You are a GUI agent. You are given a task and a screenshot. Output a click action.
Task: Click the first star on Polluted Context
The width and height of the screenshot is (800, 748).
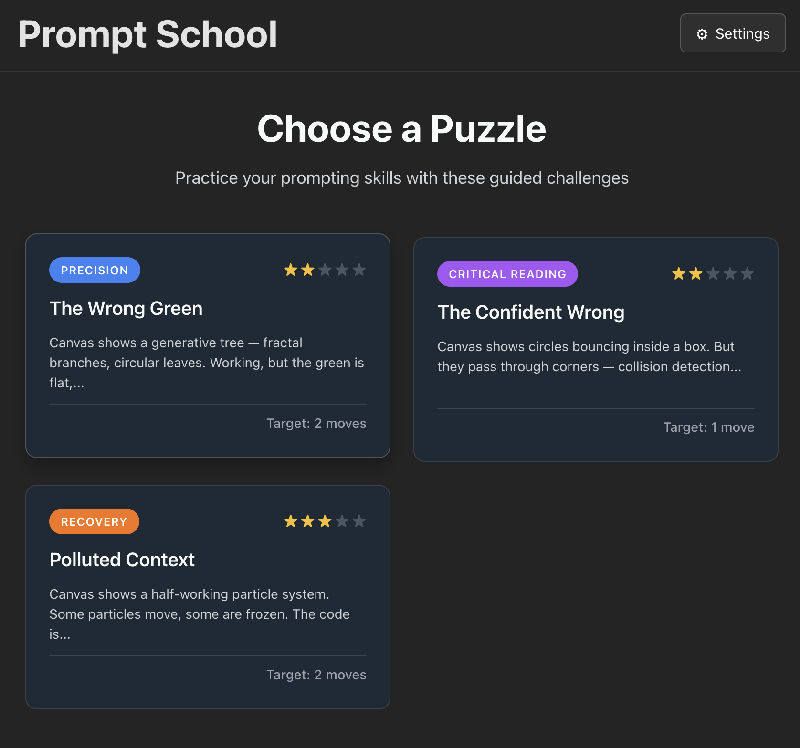pos(288,521)
